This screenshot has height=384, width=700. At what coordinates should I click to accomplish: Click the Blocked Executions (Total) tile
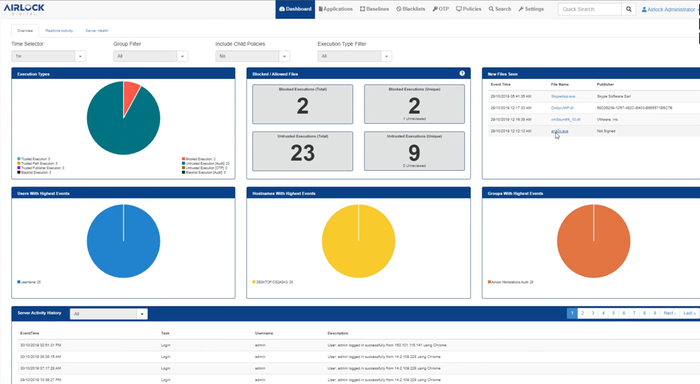tap(303, 104)
